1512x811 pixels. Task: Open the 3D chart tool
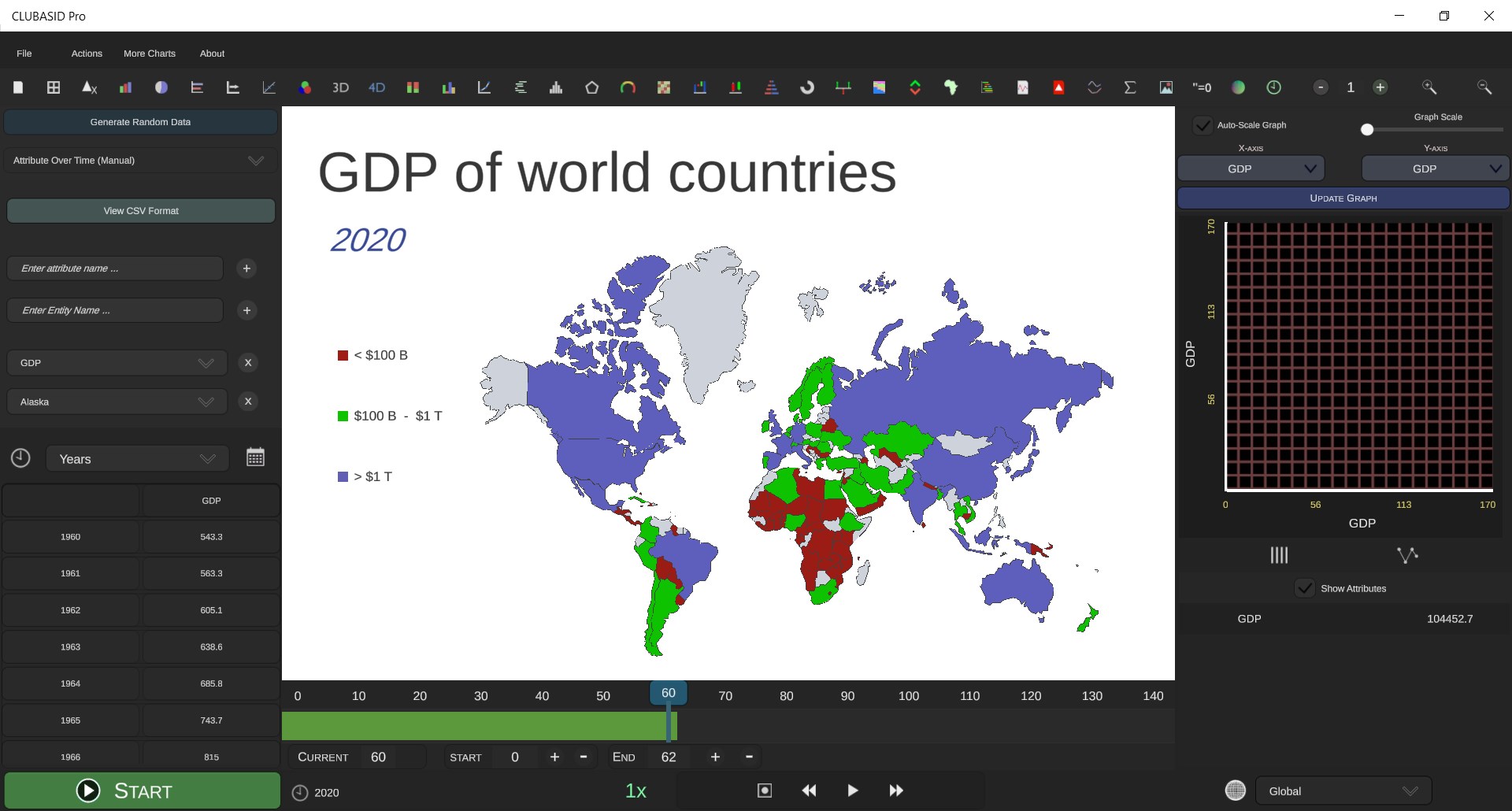coord(340,87)
